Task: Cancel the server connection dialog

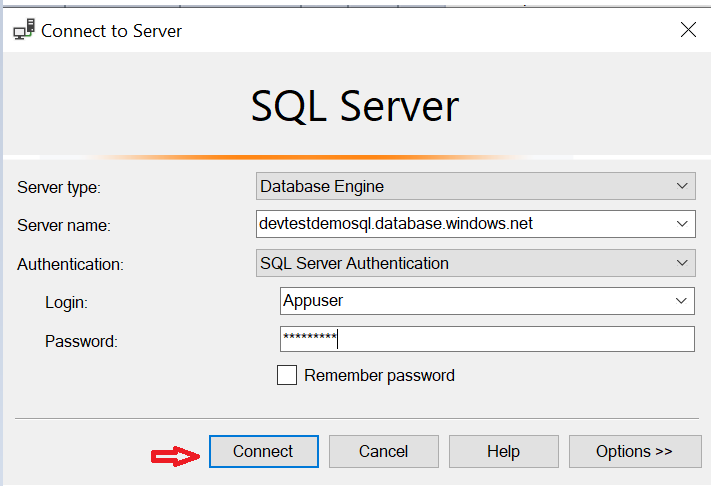Action: (383, 451)
